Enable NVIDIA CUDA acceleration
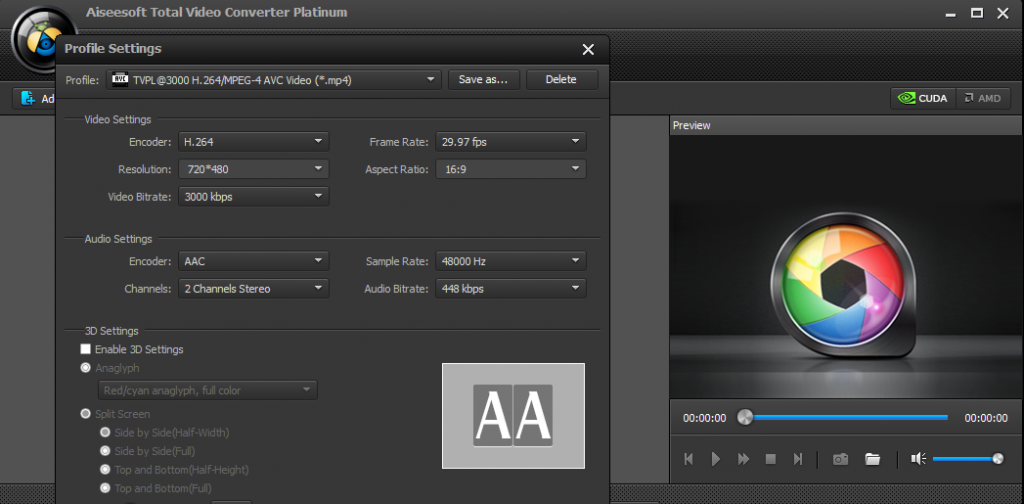Viewport: 1024px width, 504px height. point(923,99)
